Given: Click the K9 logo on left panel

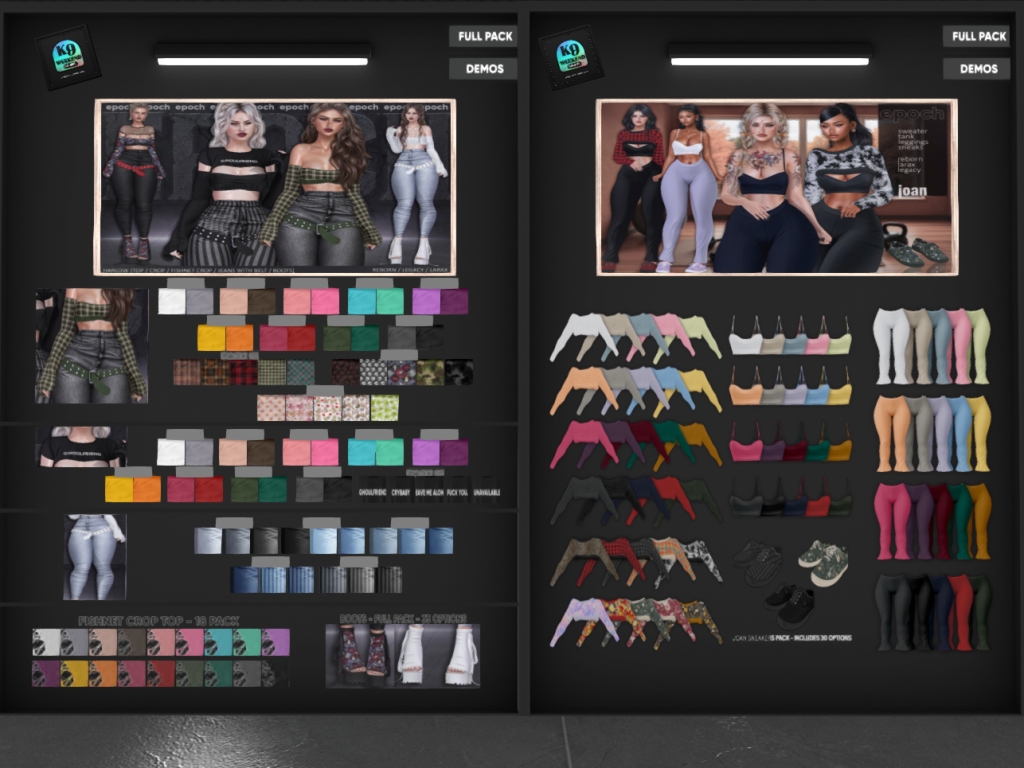Looking at the screenshot, I should 68,56.
